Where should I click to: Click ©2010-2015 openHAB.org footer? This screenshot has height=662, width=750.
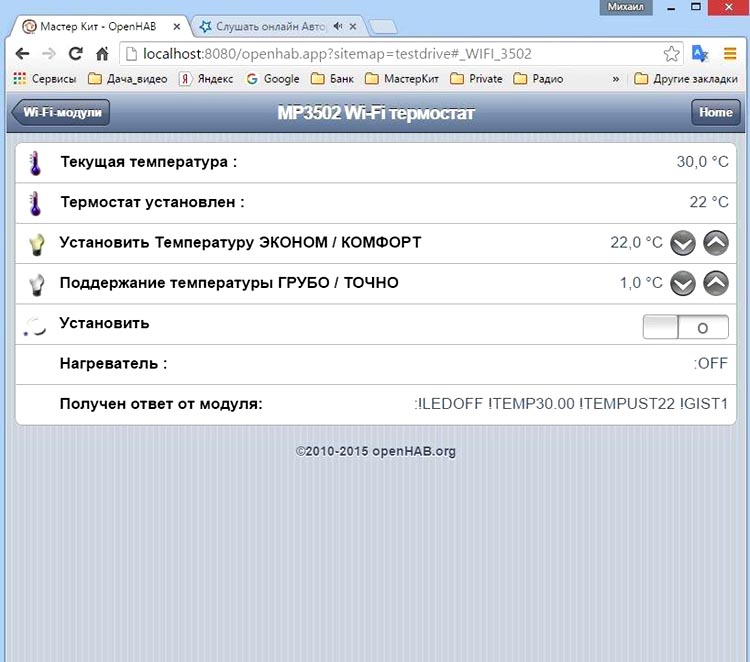pos(375,451)
